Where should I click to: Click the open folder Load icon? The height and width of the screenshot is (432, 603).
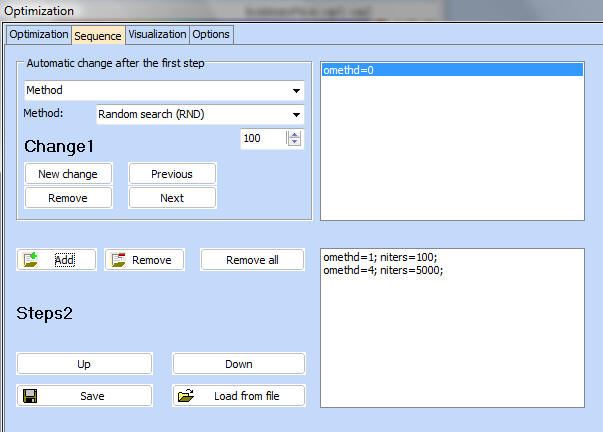coord(186,396)
